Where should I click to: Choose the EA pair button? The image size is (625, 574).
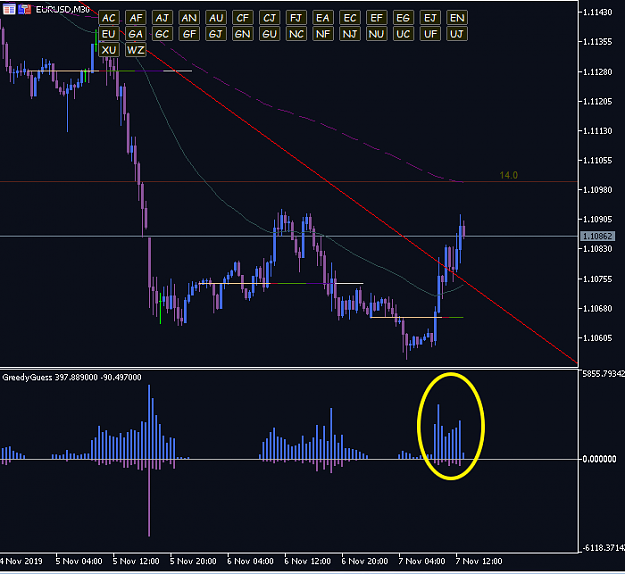323,18
